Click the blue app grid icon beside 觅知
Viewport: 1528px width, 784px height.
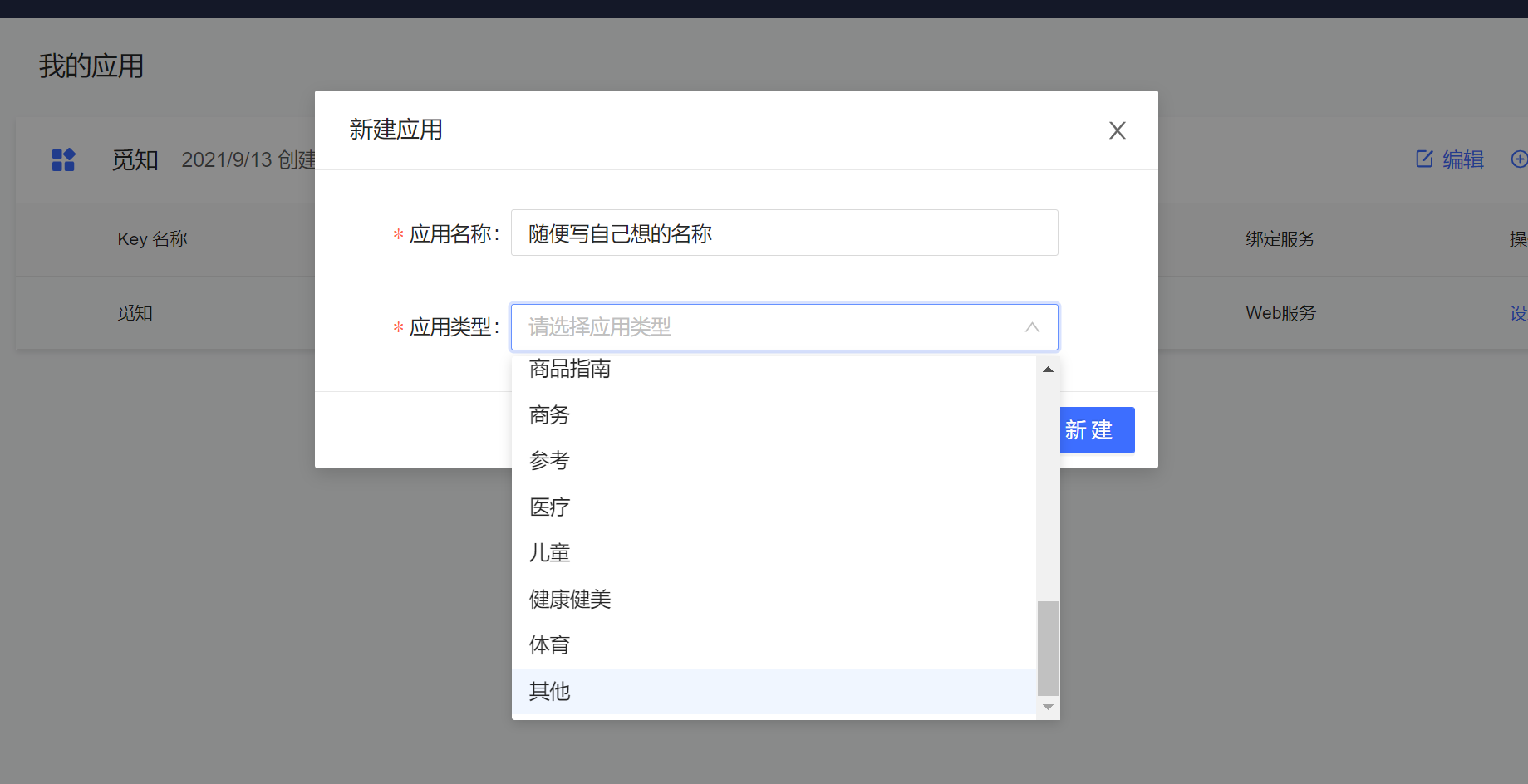coord(63,159)
